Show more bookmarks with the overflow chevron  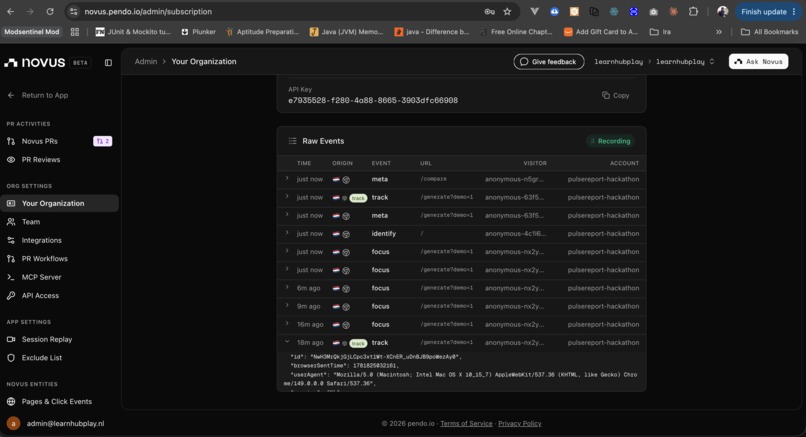[x=719, y=32]
